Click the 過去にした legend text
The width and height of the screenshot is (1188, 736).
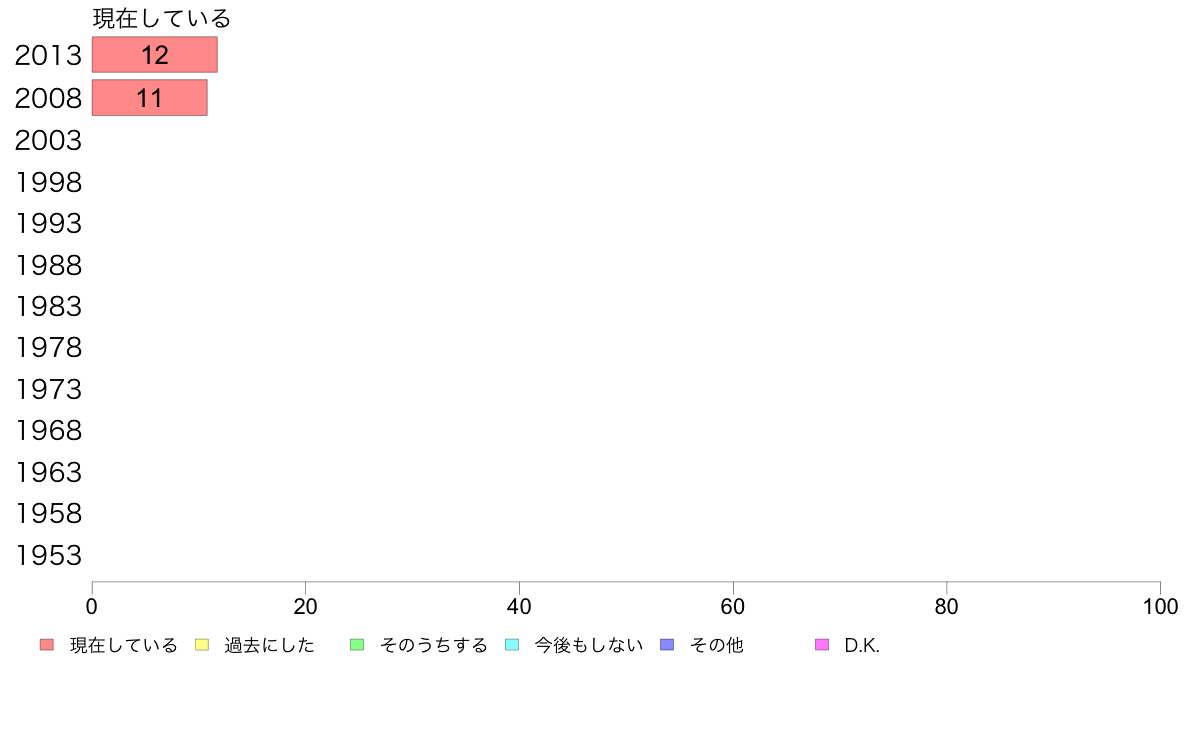tap(269, 645)
